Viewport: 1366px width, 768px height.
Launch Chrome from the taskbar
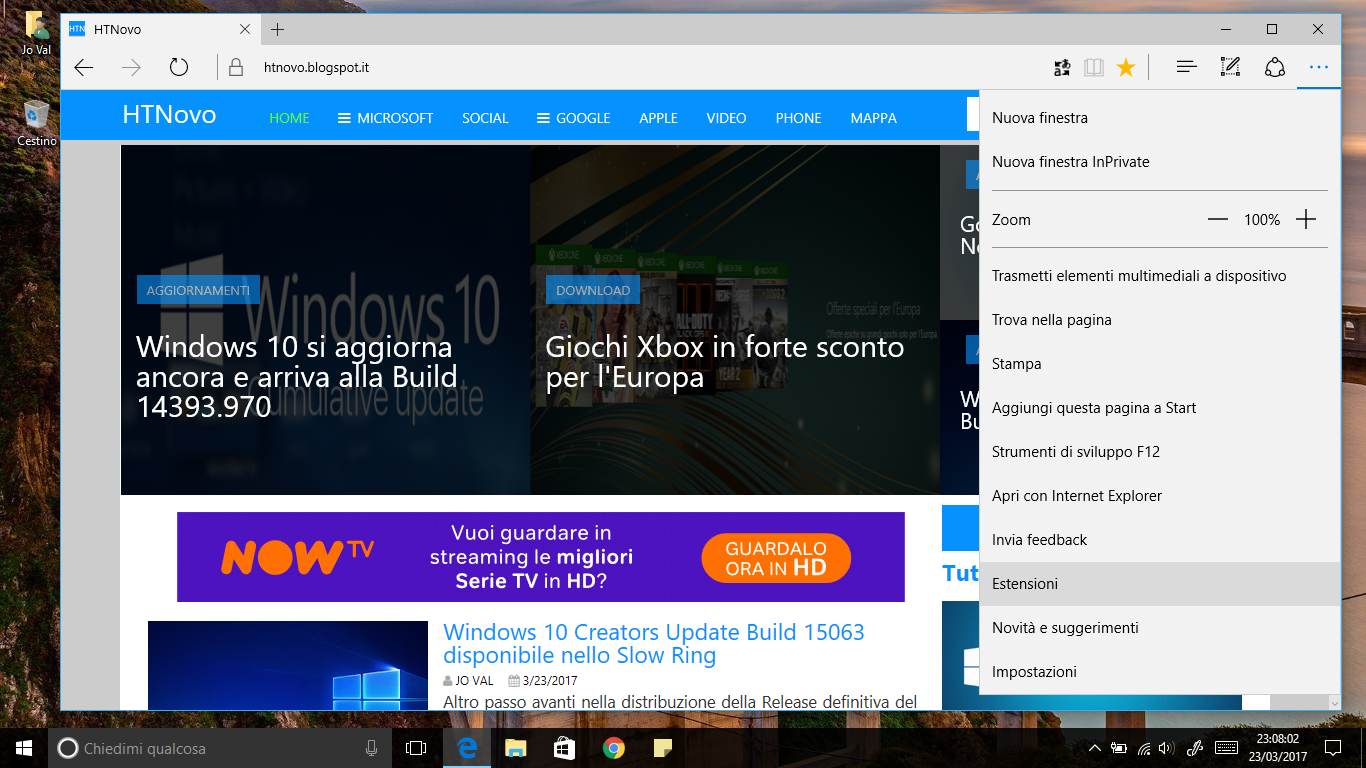pos(613,748)
